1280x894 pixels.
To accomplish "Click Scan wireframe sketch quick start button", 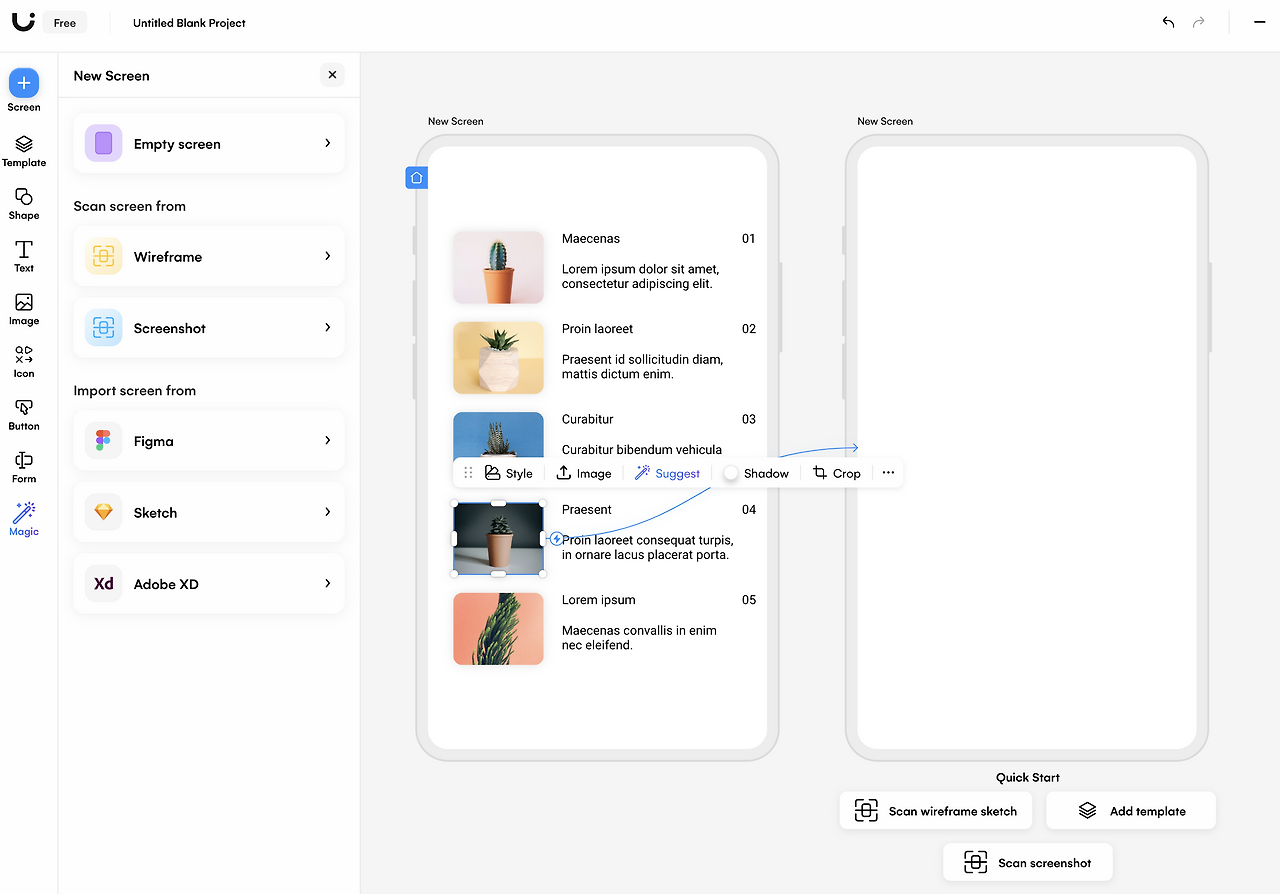I will pos(936,811).
